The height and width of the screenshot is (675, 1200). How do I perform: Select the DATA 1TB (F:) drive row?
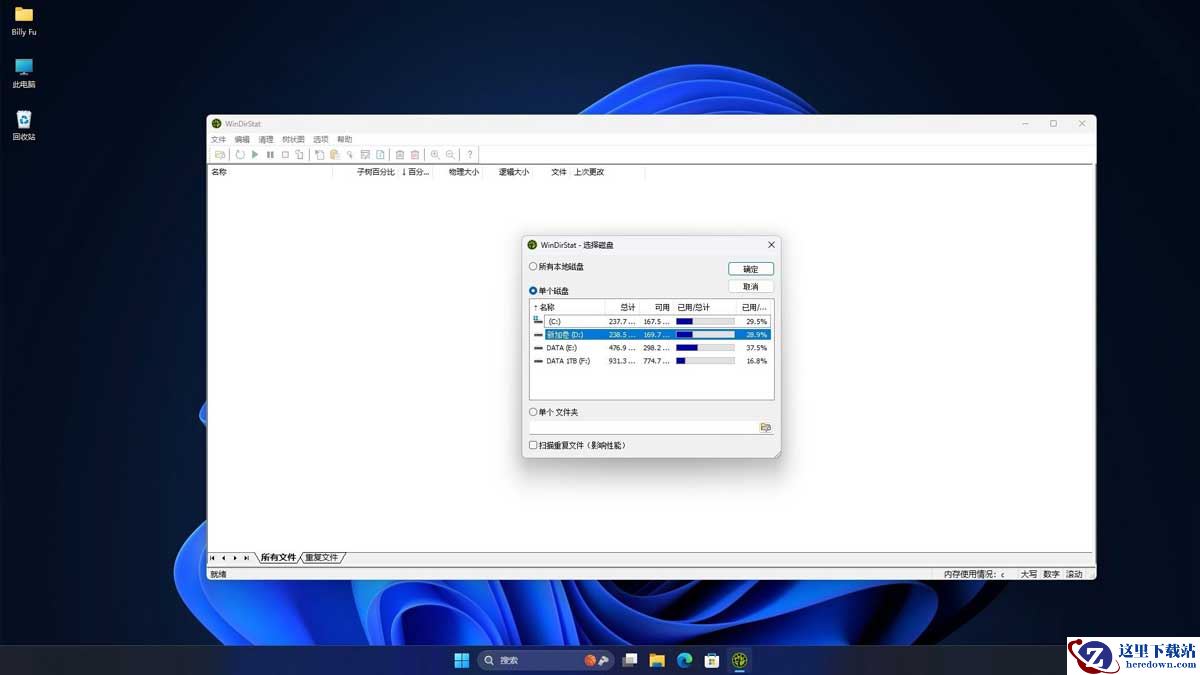[x=652, y=360]
